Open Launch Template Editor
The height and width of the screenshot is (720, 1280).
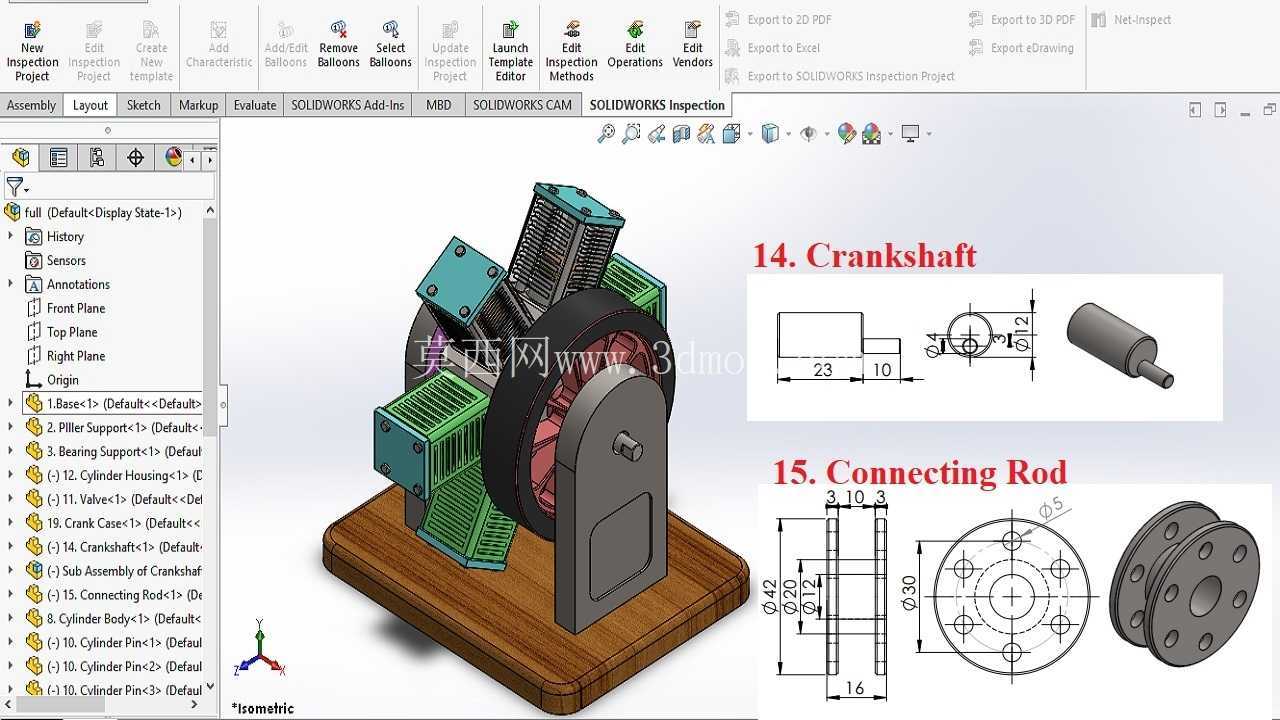[x=510, y=49]
